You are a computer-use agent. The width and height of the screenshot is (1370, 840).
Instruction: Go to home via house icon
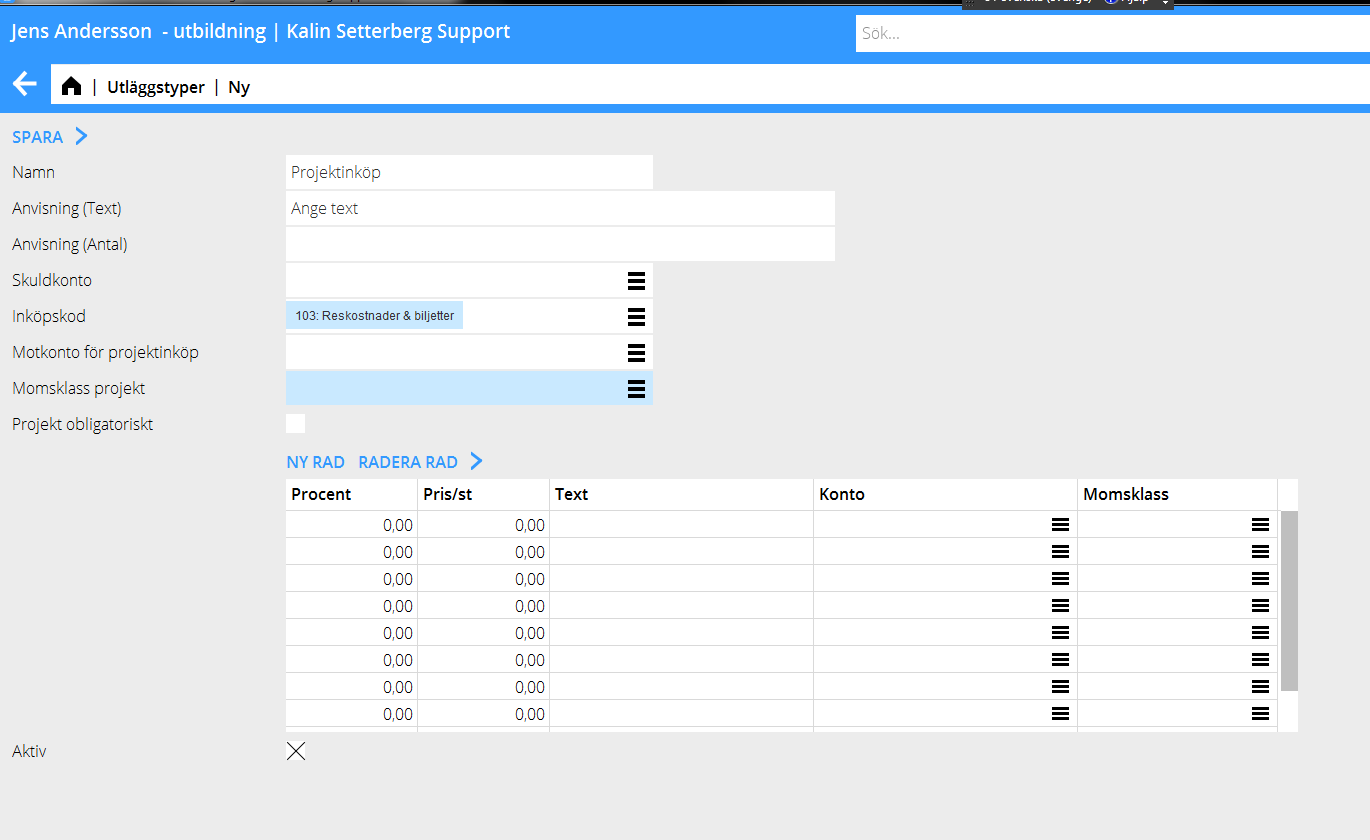71,87
